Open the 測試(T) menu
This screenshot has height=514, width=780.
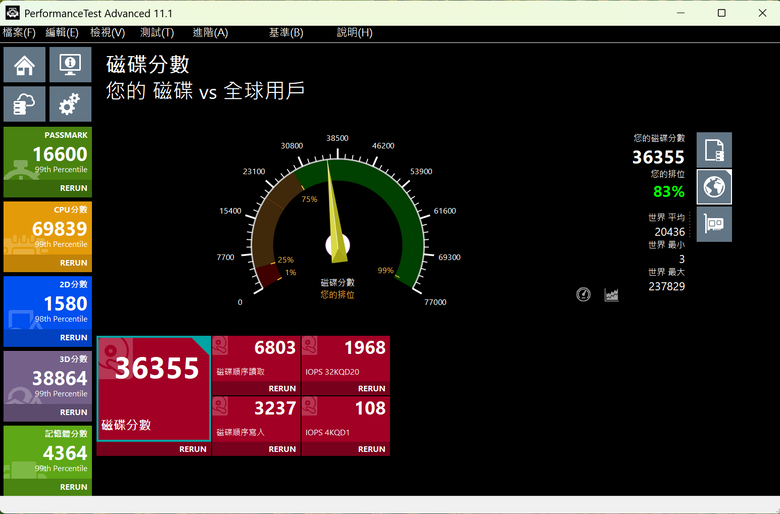pos(157,33)
